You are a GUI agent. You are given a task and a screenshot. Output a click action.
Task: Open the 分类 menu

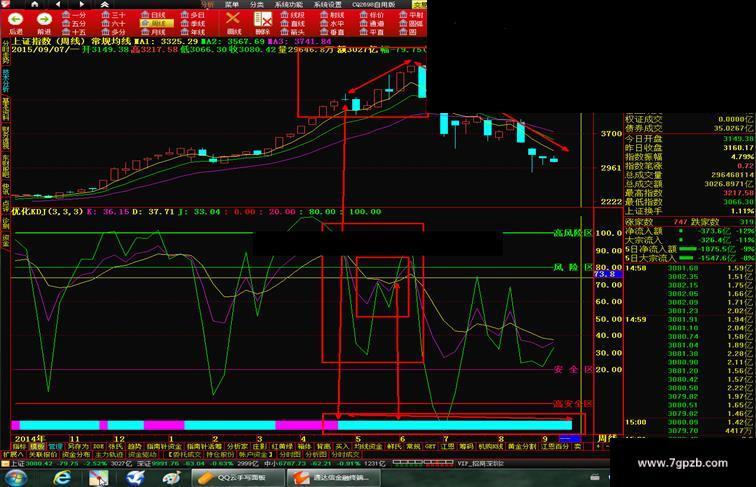(x=256, y=4)
